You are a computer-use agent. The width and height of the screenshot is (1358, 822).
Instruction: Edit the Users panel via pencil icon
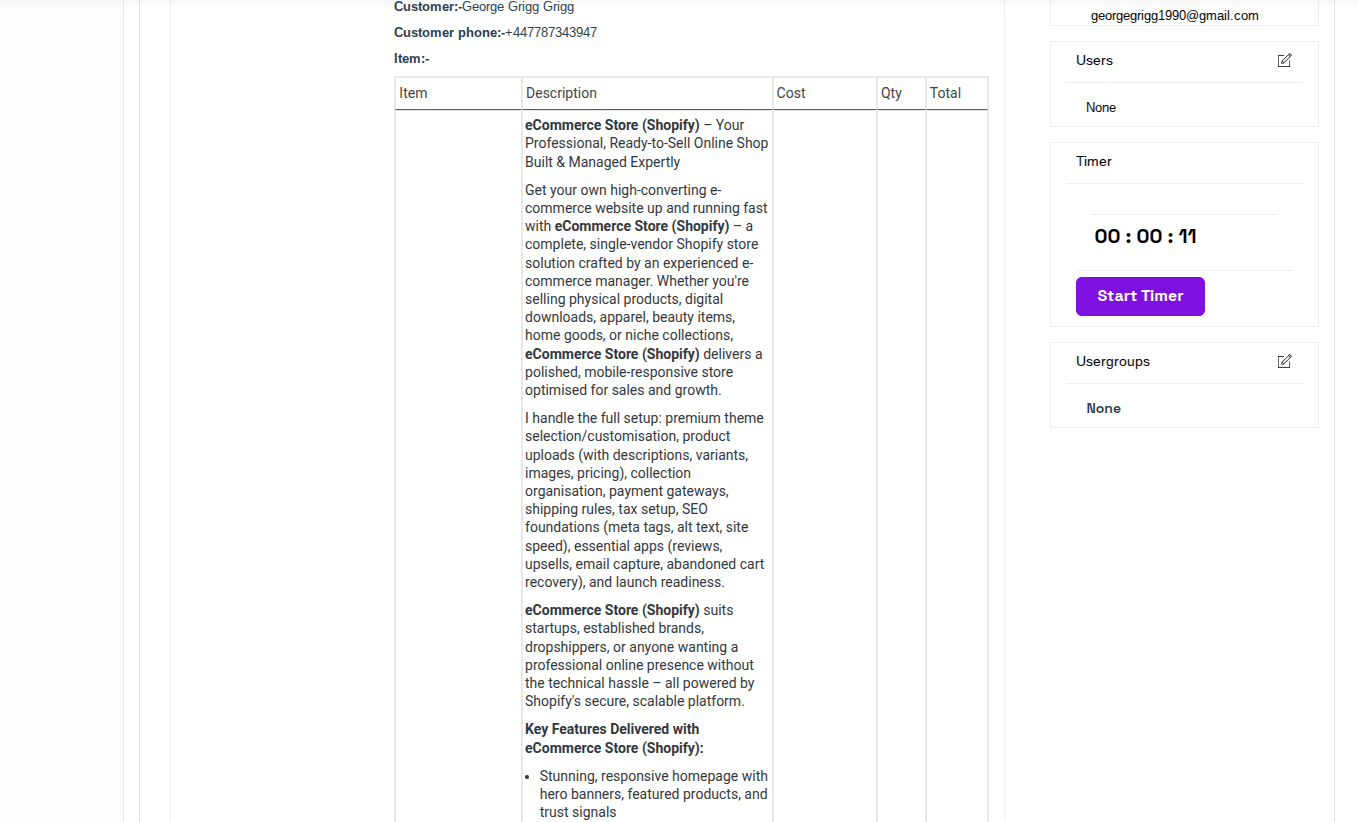[1284, 61]
